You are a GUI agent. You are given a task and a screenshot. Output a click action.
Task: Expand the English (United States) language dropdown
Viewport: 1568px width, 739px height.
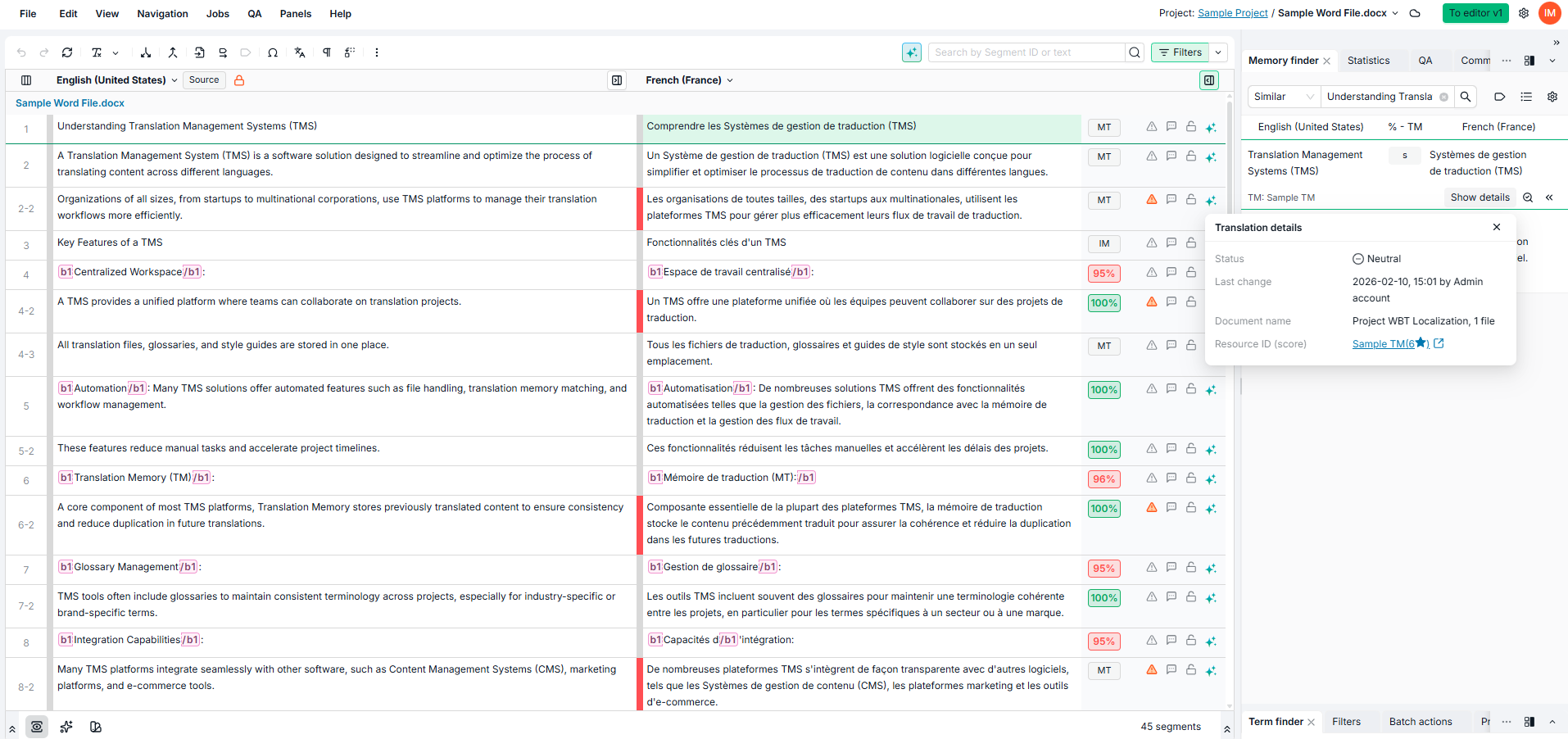[116, 80]
